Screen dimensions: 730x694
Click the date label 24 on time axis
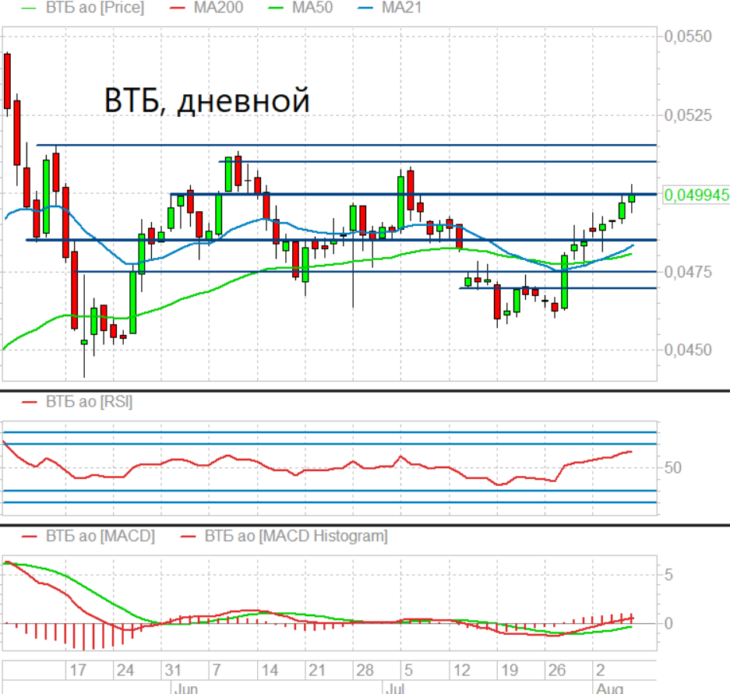tap(125, 670)
